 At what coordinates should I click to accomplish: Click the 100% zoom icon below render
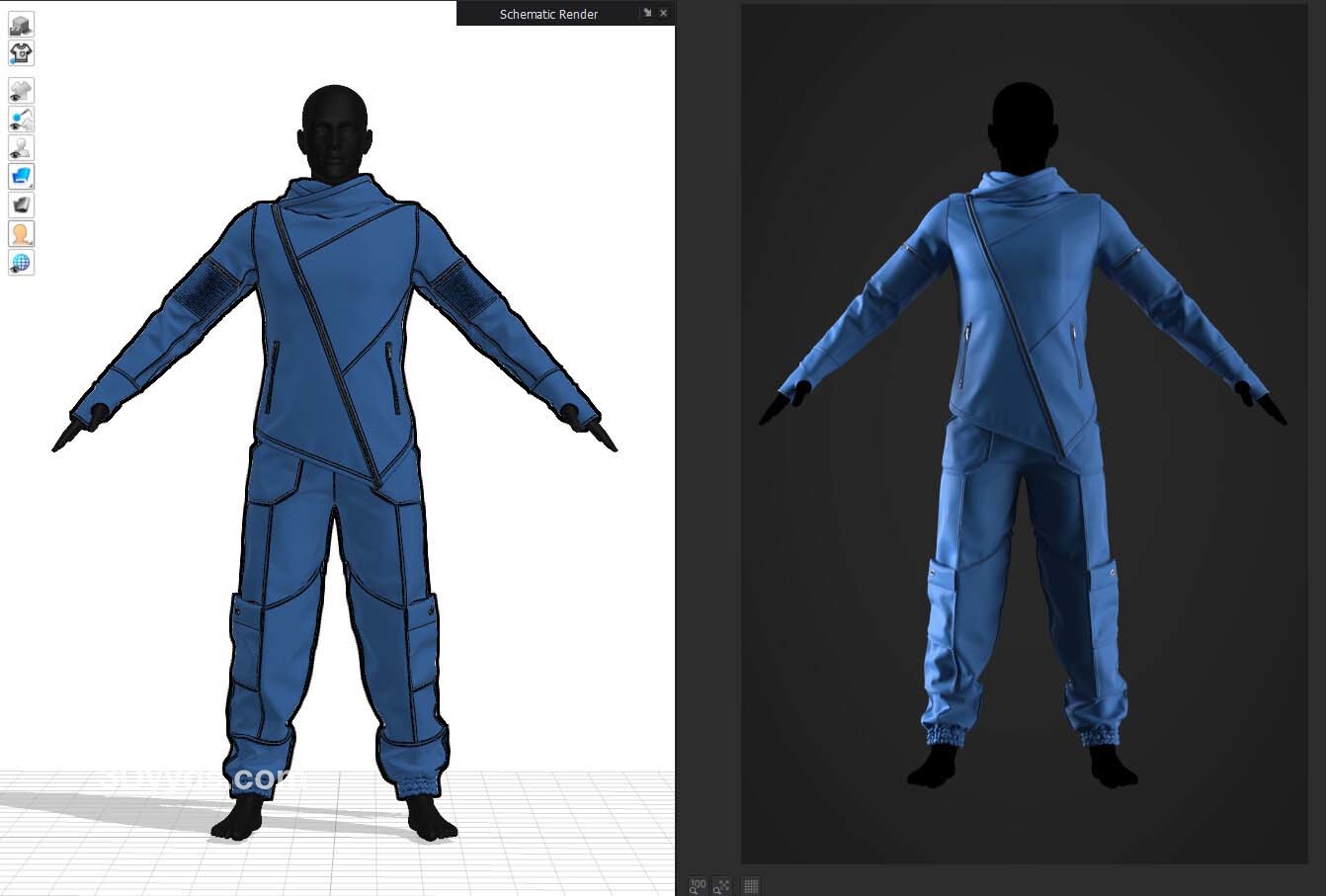[x=698, y=885]
